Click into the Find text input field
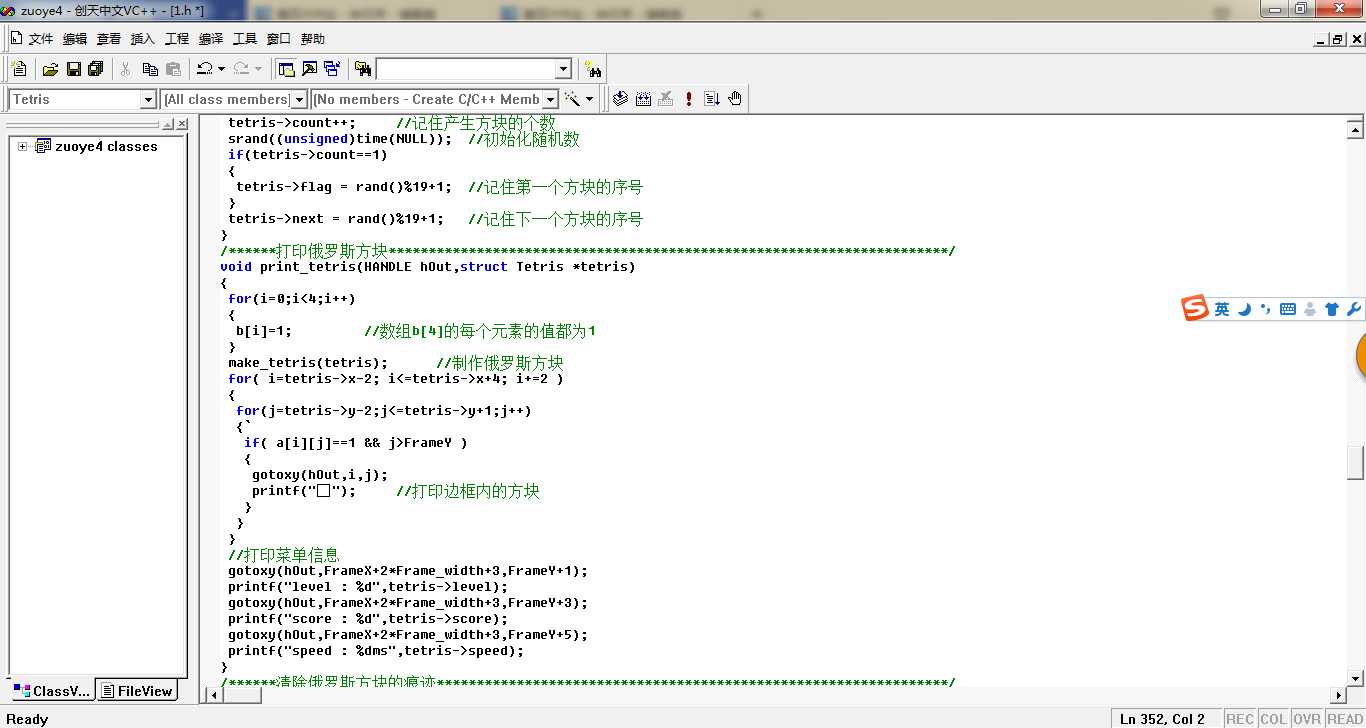 point(465,69)
